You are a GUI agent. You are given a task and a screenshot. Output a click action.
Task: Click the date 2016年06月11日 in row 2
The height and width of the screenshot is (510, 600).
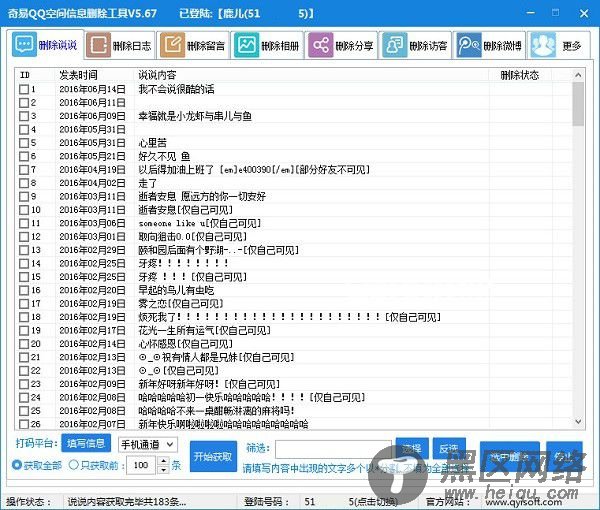coord(92,103)
